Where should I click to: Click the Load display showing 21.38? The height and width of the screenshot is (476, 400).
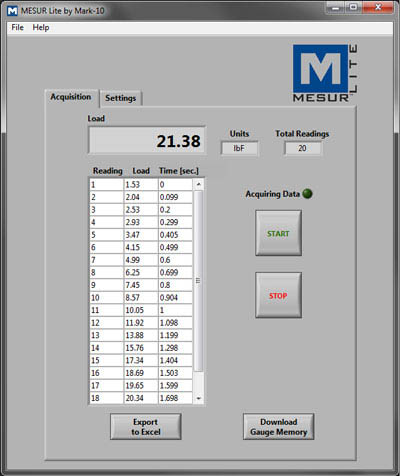tap(147, 140)
